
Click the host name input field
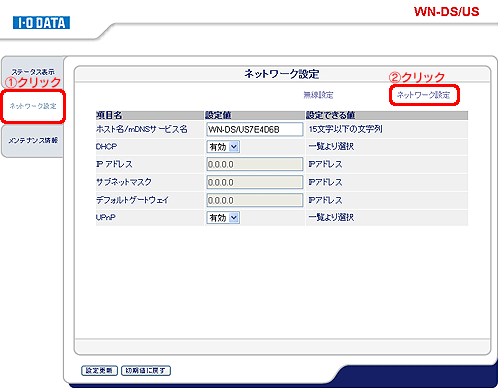pyautogui.click(x=255, y=129)
